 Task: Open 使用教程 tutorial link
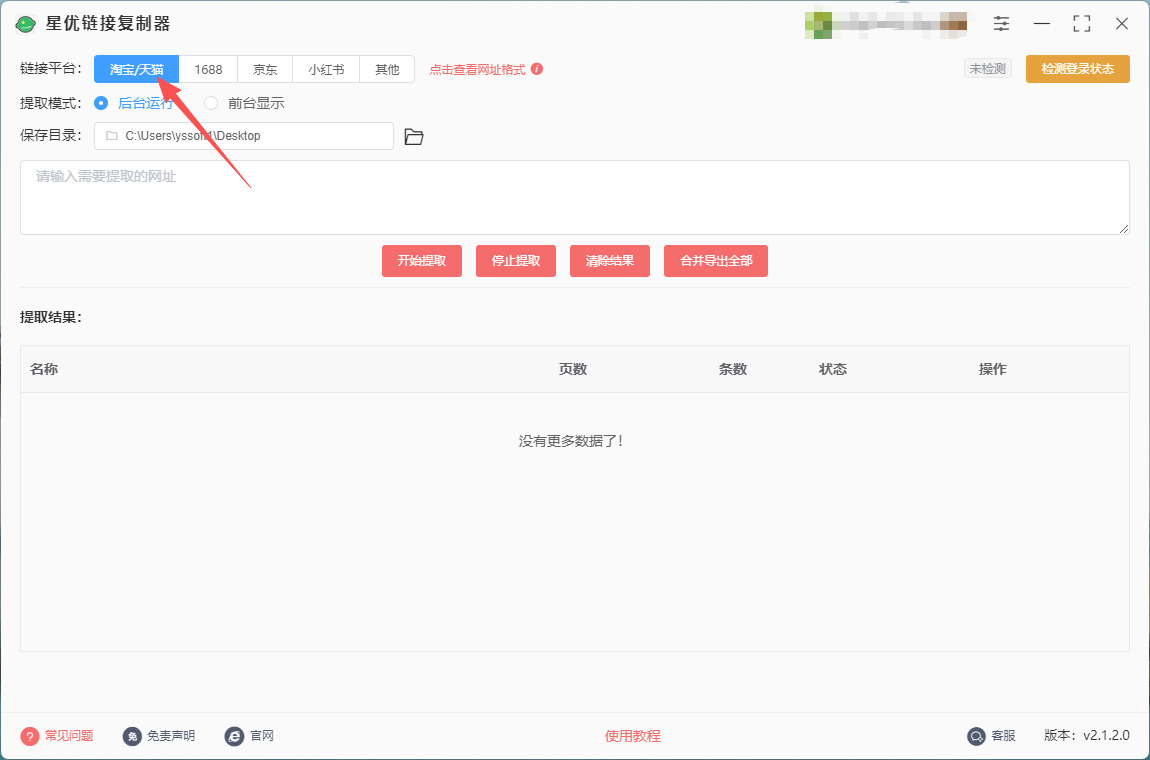(632, 736)
